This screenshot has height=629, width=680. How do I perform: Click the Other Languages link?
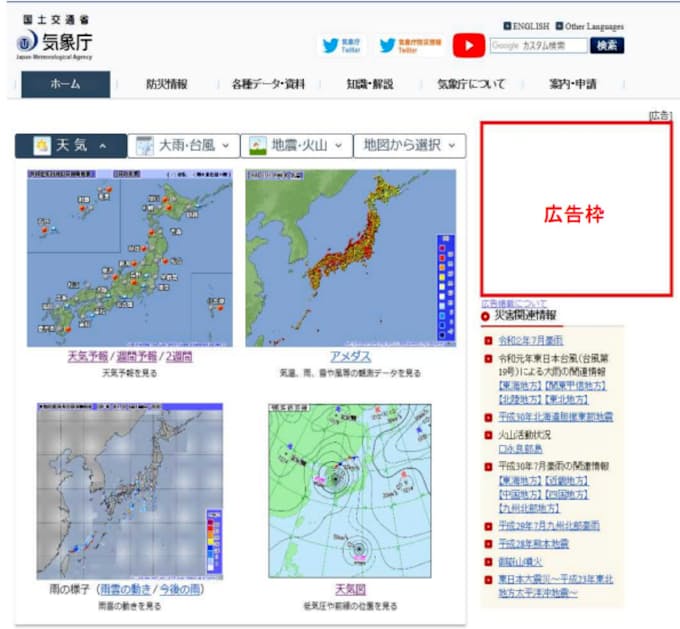(x=590, y=26)
